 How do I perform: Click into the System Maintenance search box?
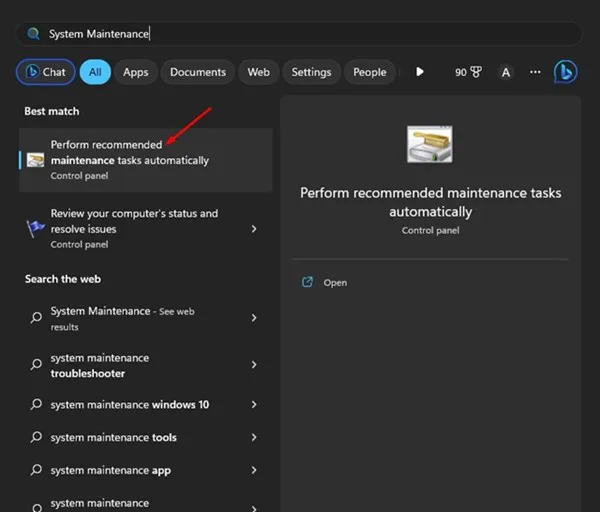[x=300, y=34]
